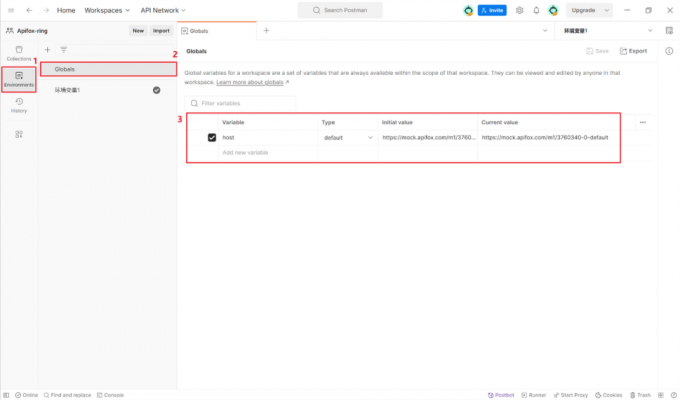The width and height of the screenshot is (680, 400).
Task: Select Globals in the environments list
Action: 108,69
